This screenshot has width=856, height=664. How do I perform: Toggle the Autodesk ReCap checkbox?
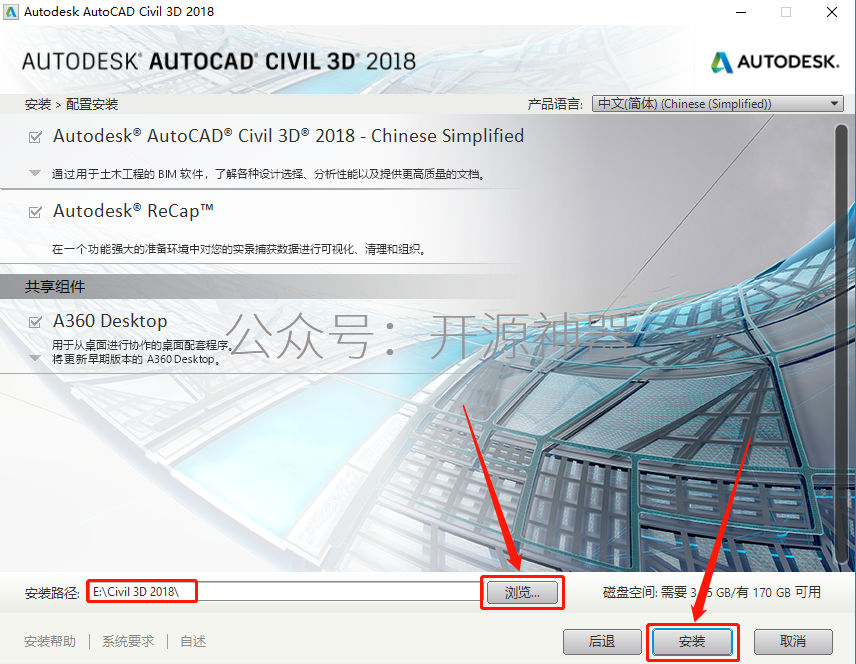(x=35, y=211)
